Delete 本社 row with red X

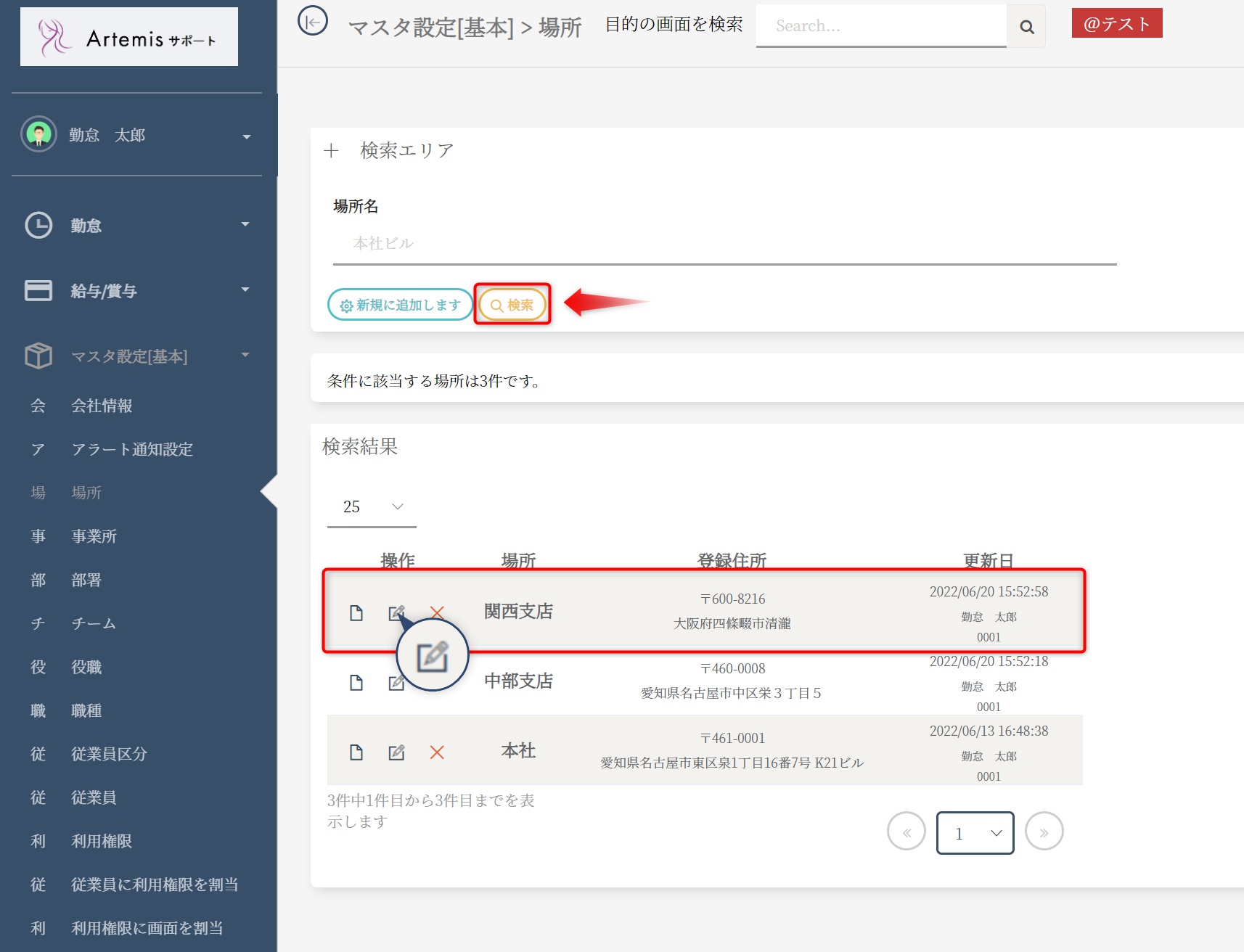point(437,752)
